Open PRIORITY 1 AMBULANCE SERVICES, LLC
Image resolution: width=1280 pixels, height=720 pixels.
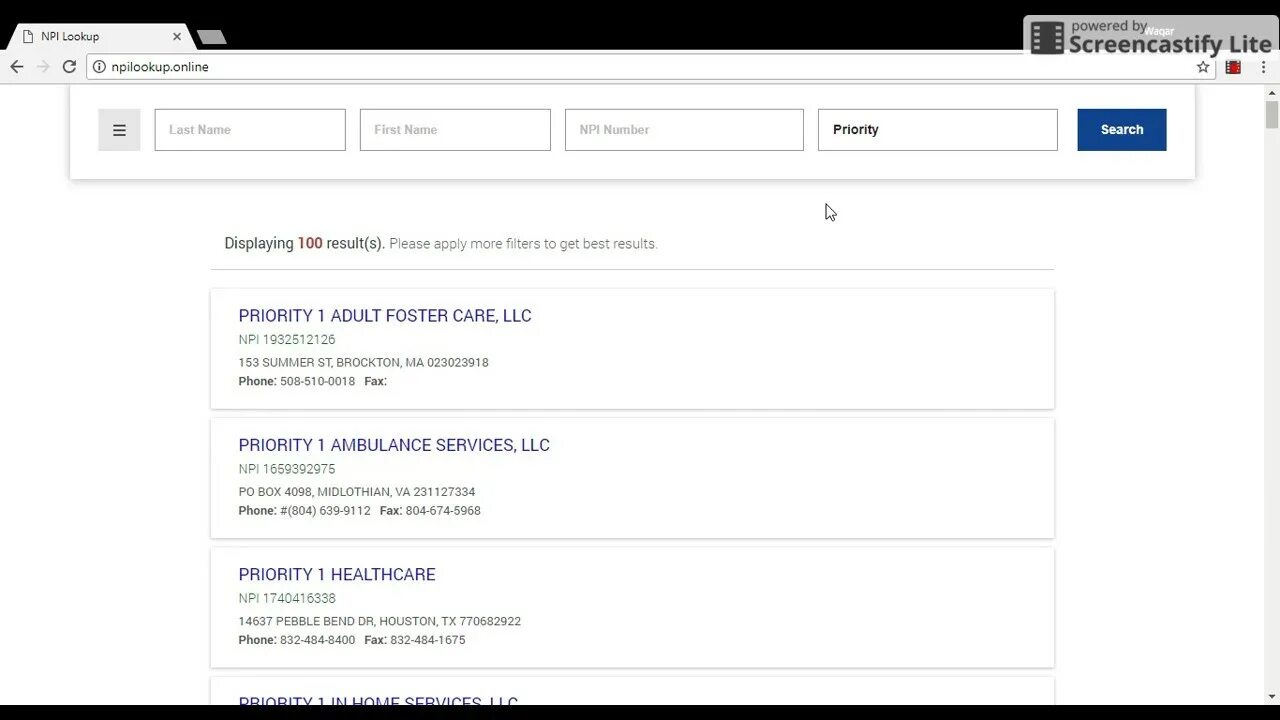click(394, 445)
